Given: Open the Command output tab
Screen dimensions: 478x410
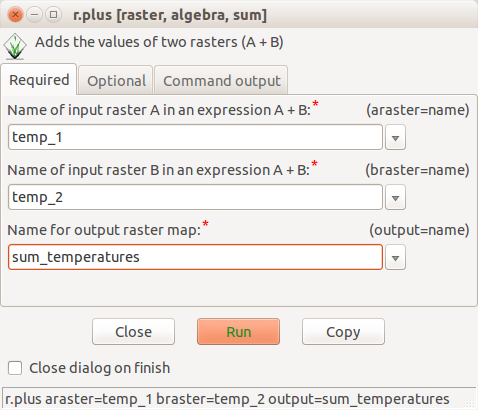Looking at the screenshot, I should (x=222, y=80).
